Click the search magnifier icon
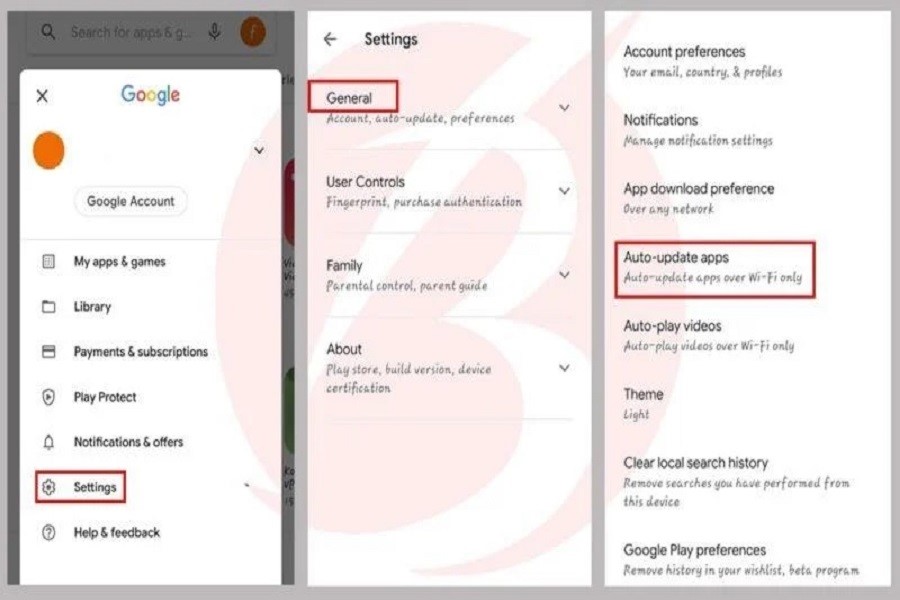This screenshot has width=900, height=600. 48,32
